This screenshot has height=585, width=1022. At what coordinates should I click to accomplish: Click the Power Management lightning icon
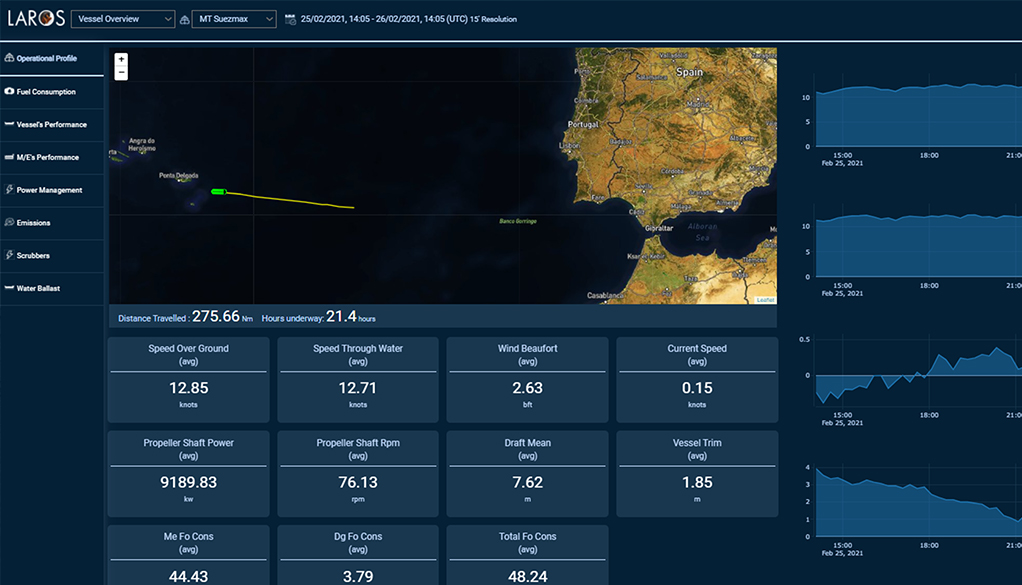(x=9, y=190)
